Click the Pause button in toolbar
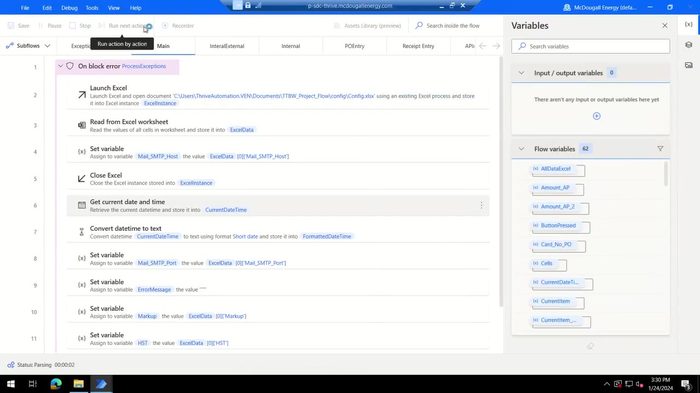 [x=50, y=26]
